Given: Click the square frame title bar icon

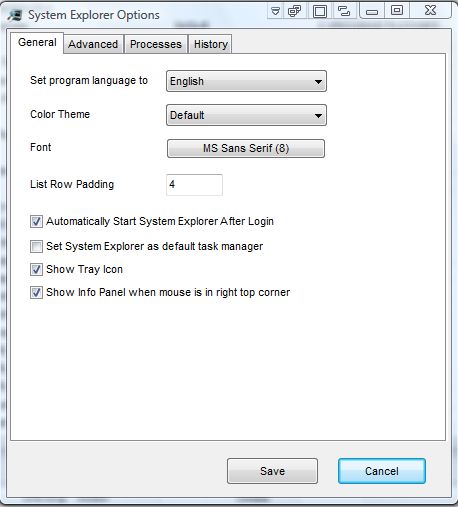Looking at the screenshot, I should [320, 11].
